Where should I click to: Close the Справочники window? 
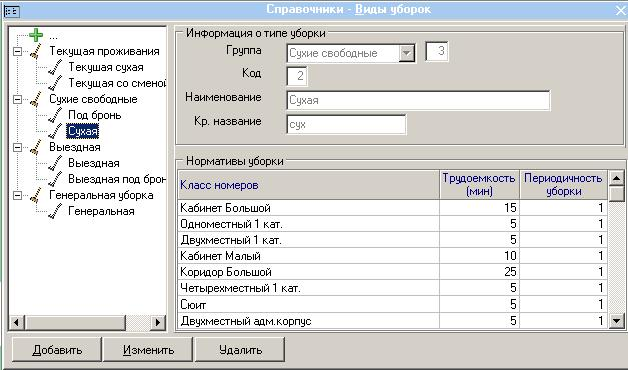(x=621, y=10)
